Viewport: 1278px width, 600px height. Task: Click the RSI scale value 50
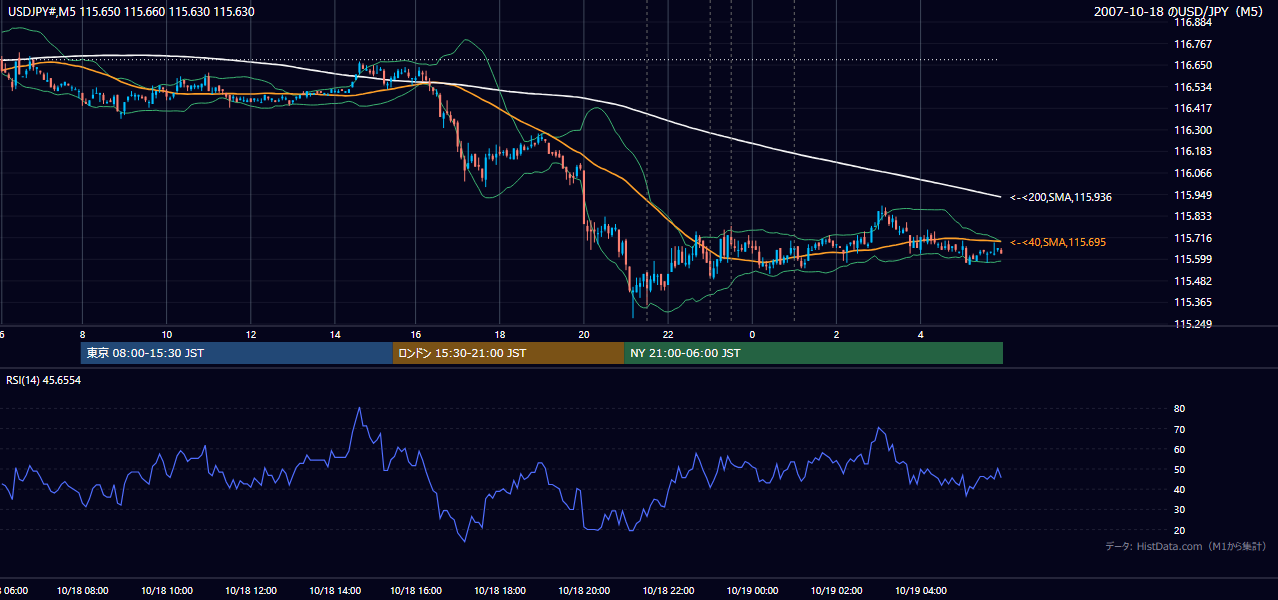tap(1180, 469)
